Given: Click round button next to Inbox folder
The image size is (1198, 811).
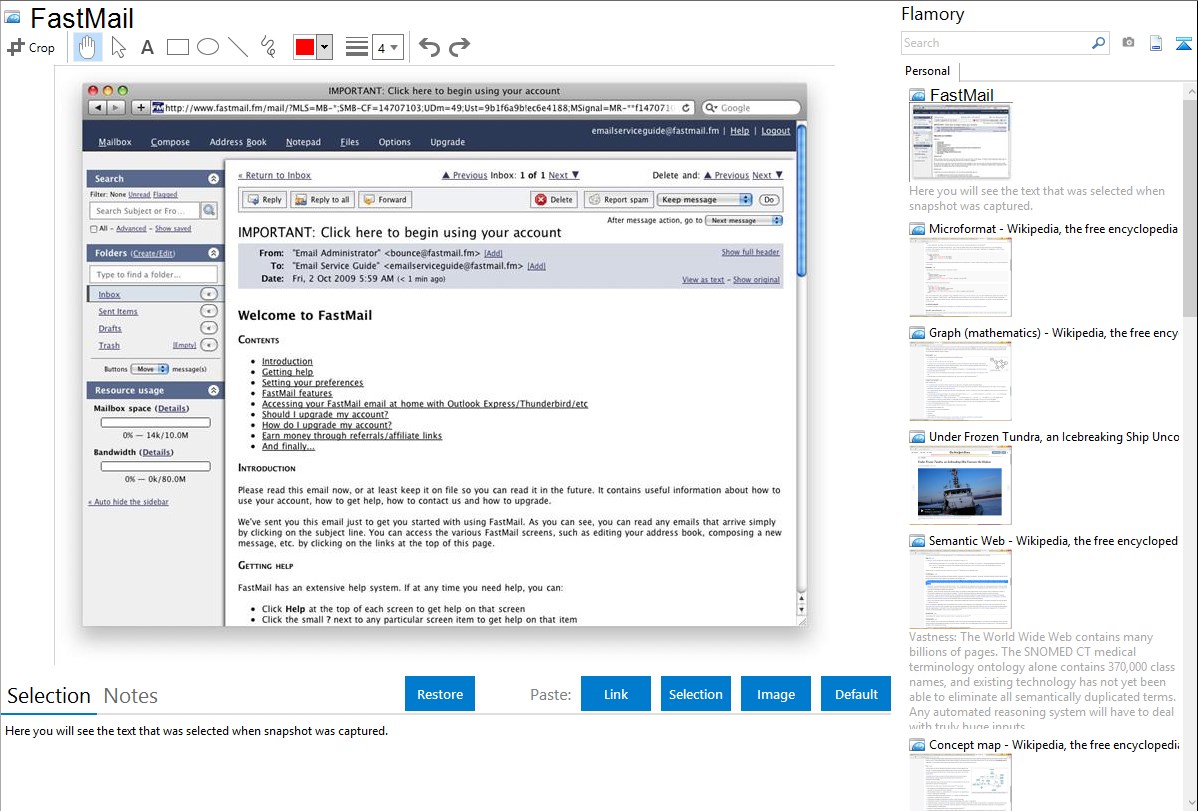Looking at the screenshot, I should 209,294.
